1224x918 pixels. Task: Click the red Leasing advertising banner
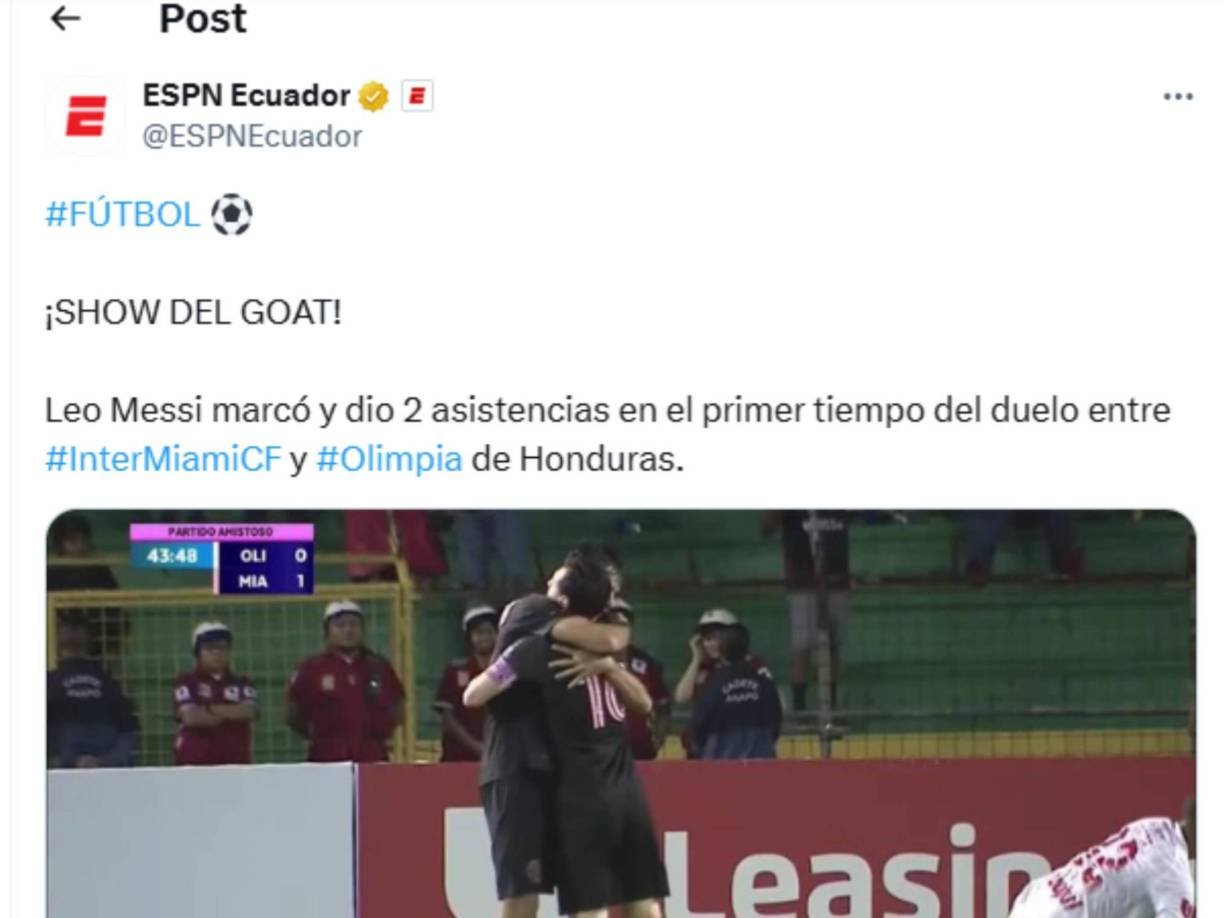[x=776, y=838]
